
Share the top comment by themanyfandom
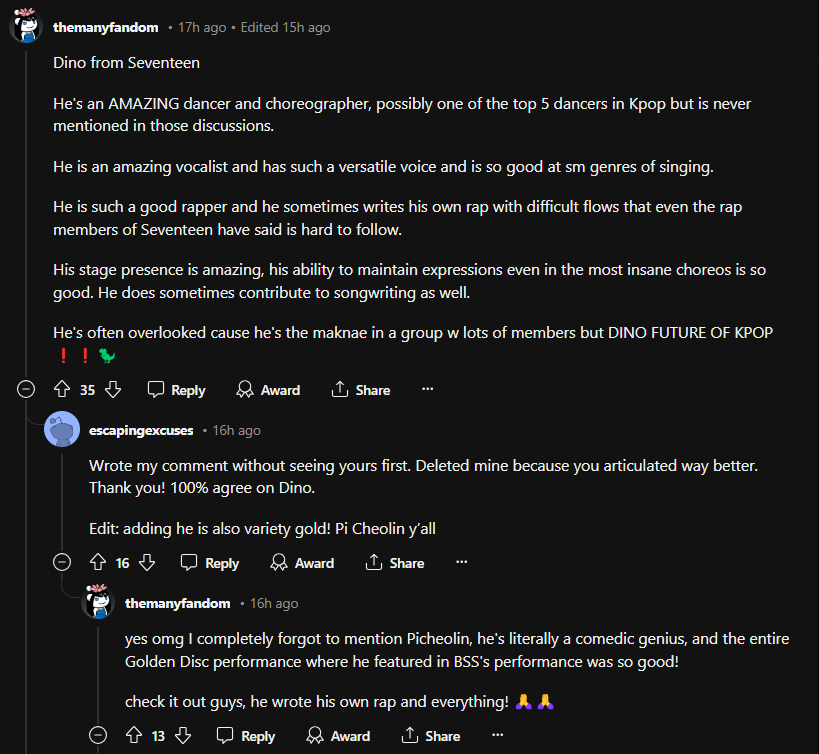[361, 390]
